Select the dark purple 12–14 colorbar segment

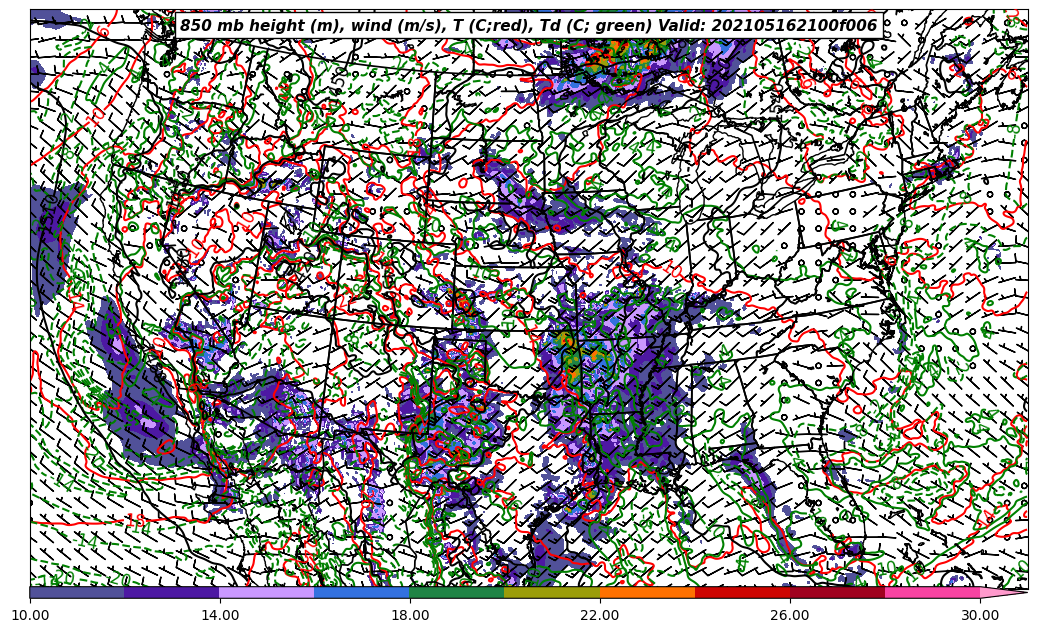point(172,592)
